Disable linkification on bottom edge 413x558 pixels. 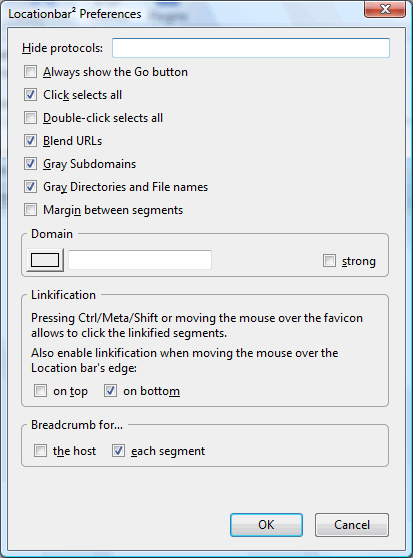click(x=110, y=391)
